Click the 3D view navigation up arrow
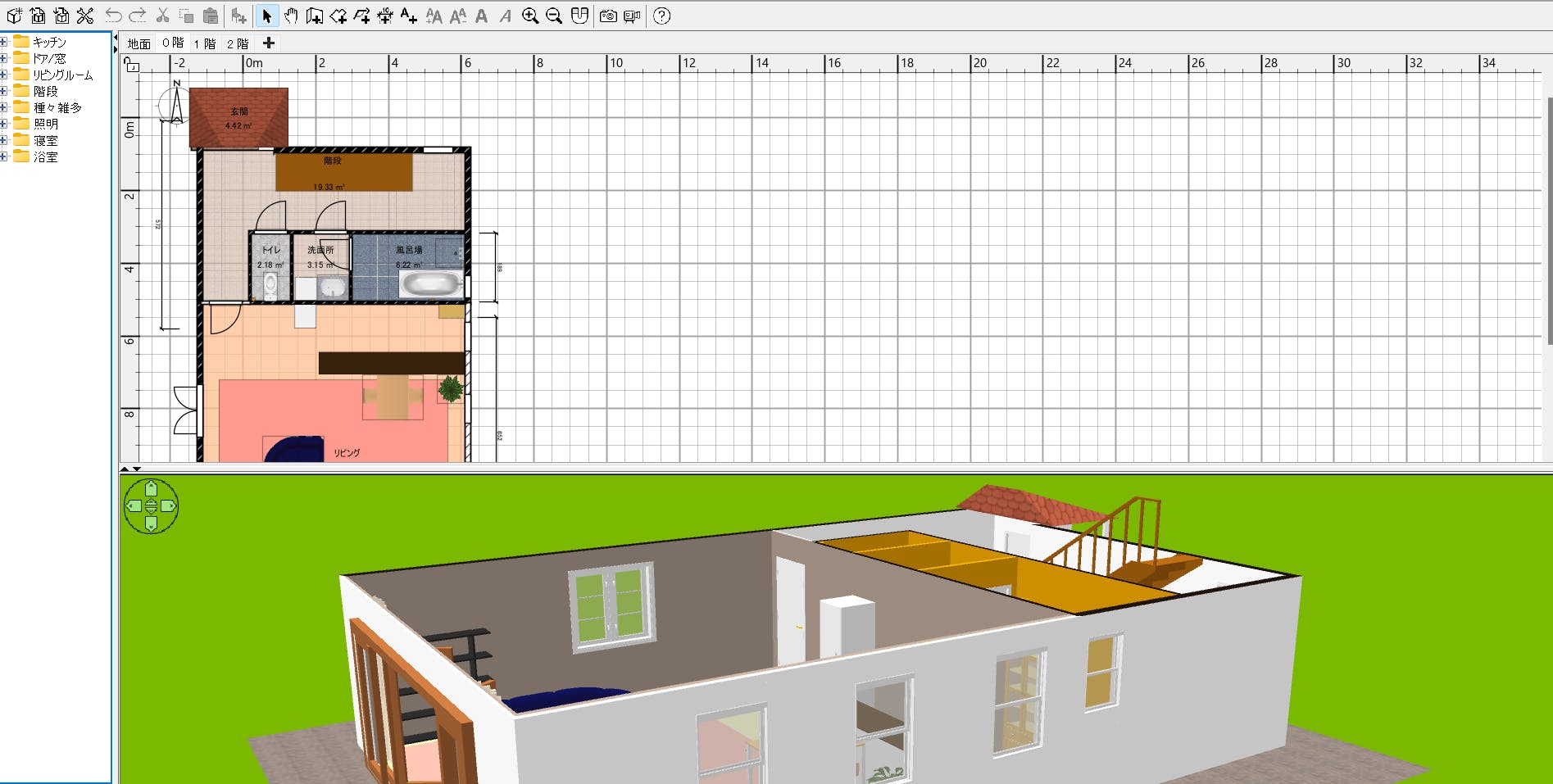1553x784 pixels. tap(151, 489)
